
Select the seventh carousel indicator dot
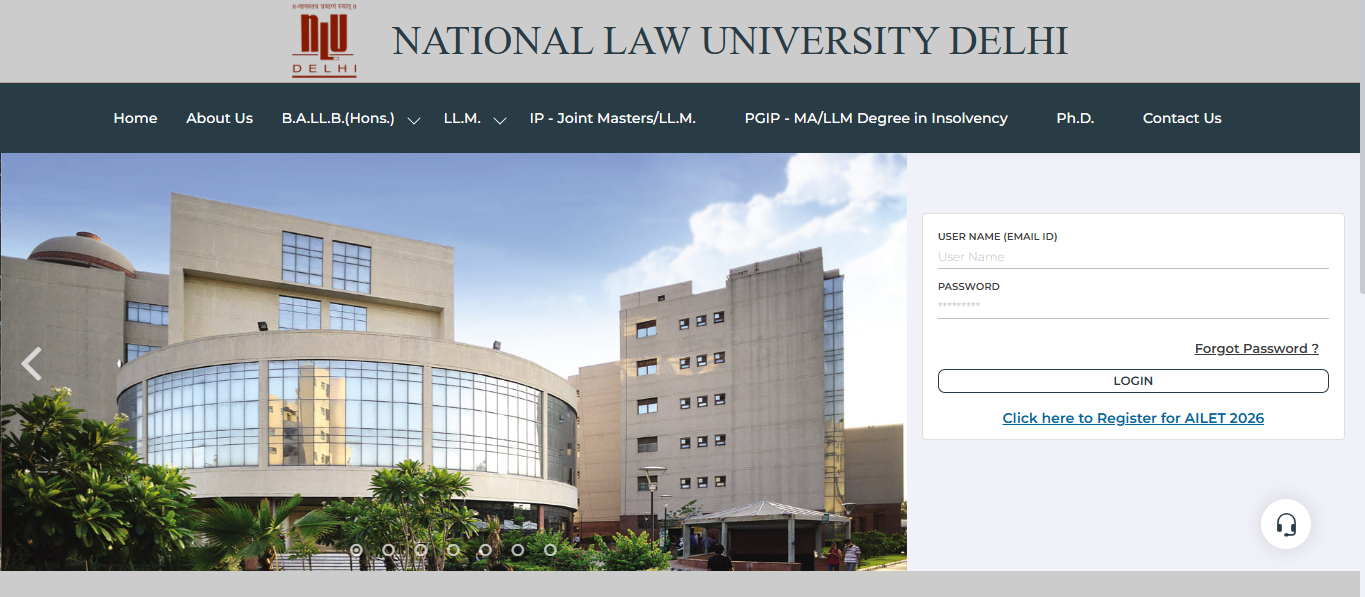[x=550, y=549]
